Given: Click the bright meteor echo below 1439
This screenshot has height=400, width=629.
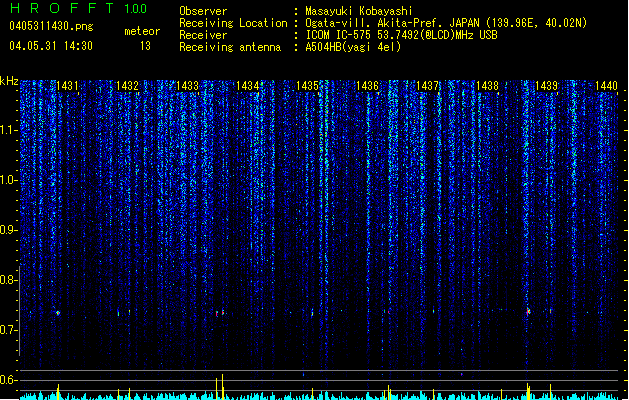Looking at the screenshot, I should [x=529, y=311].
